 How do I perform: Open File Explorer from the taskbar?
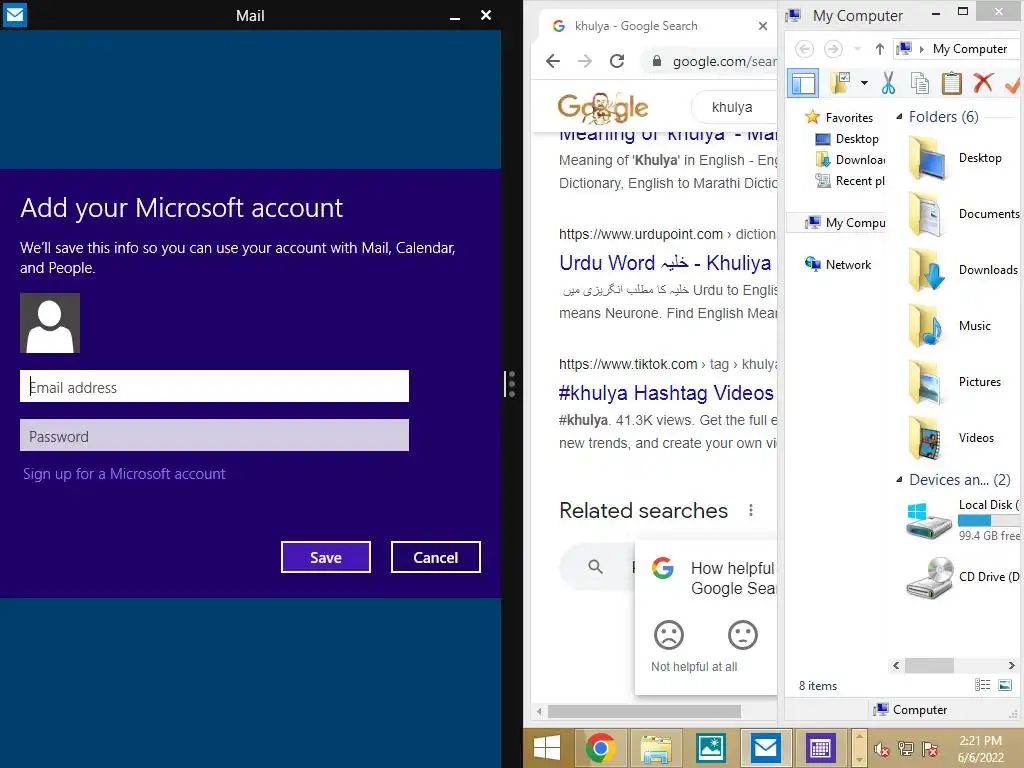pos(656,748)
